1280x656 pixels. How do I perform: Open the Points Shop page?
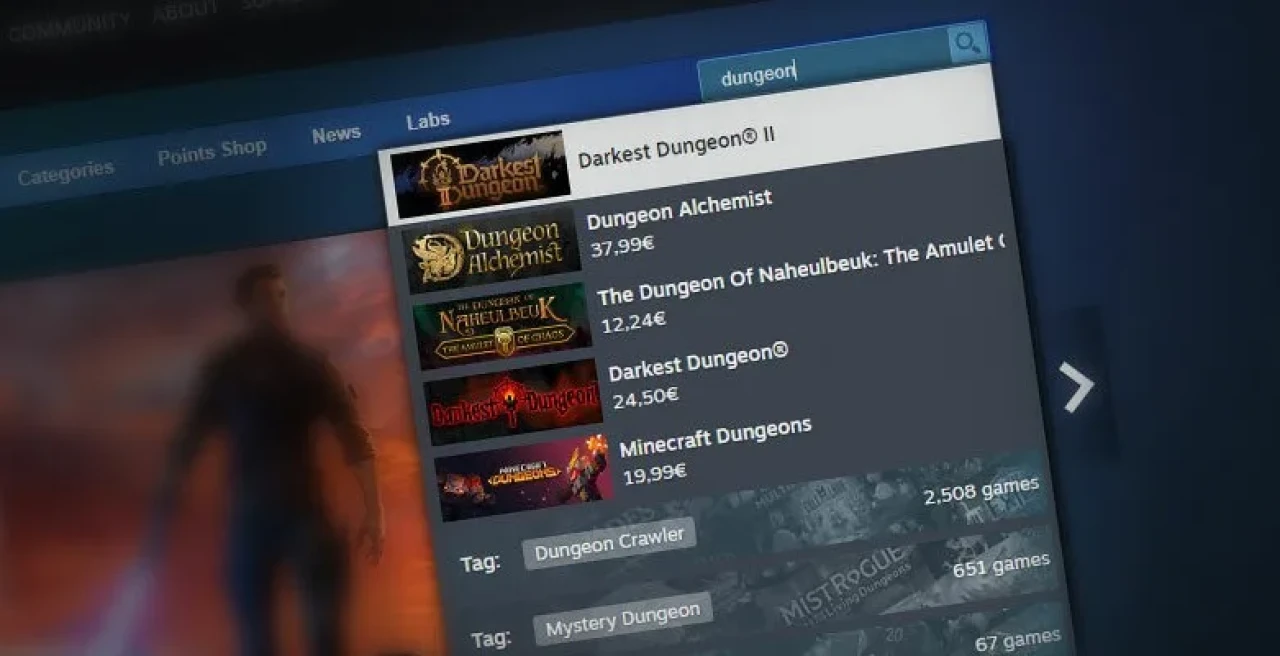212,147
